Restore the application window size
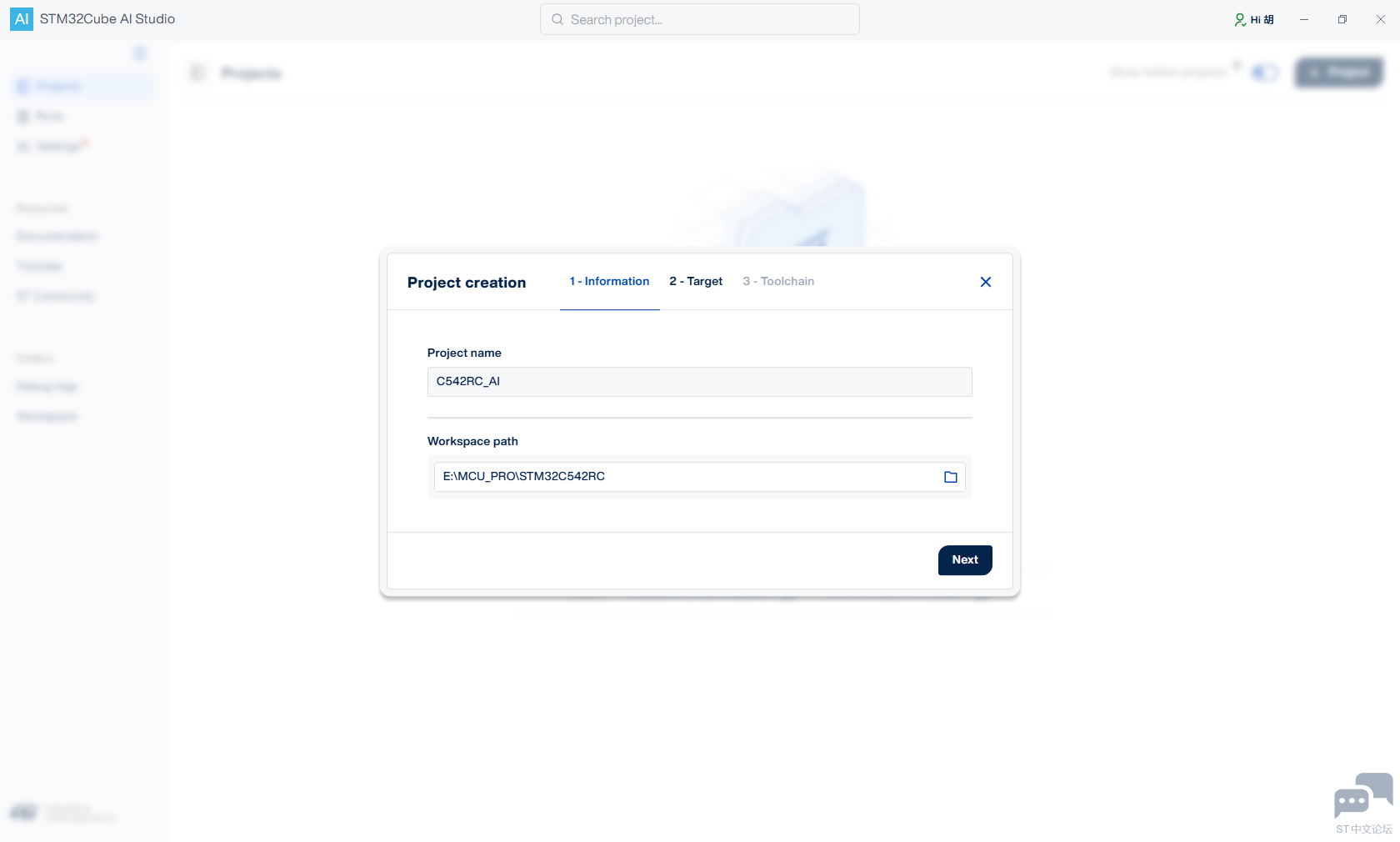Viewport: 1400px width, 842px height. tap(1342, 19)
